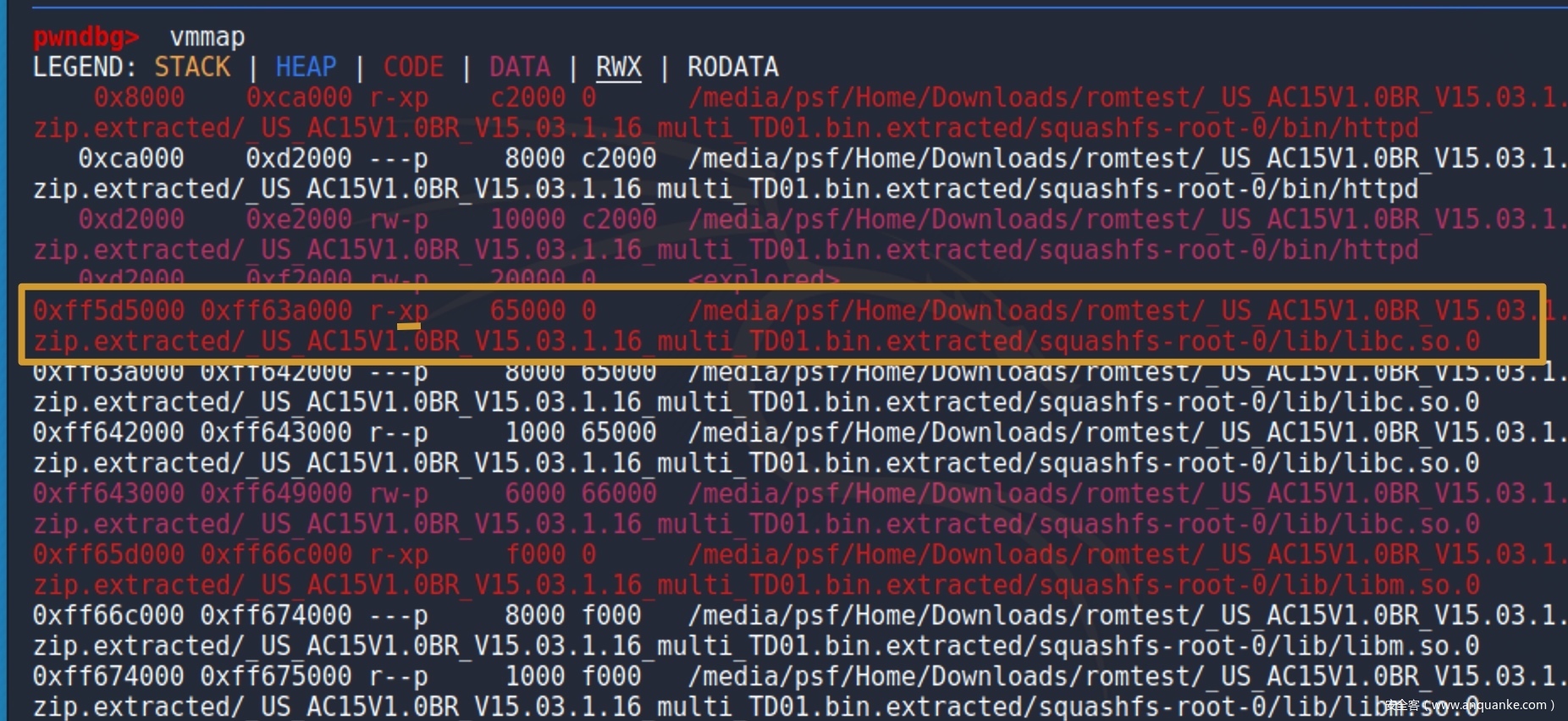This screenshot has width=1568, height=721.
Task: Click the 10000 size value
Action: click(527, 220)
